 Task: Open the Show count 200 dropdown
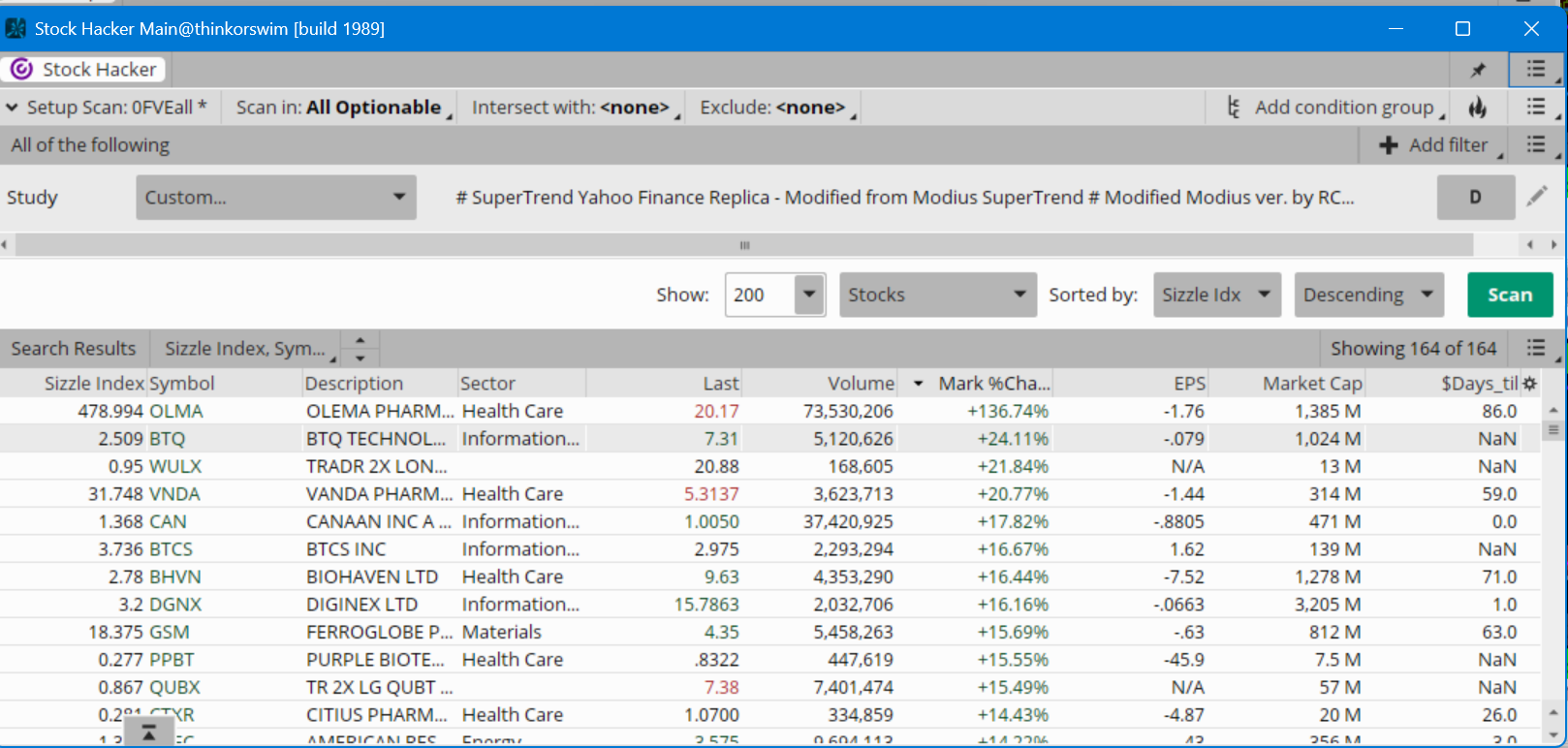[x=808, y=295]
